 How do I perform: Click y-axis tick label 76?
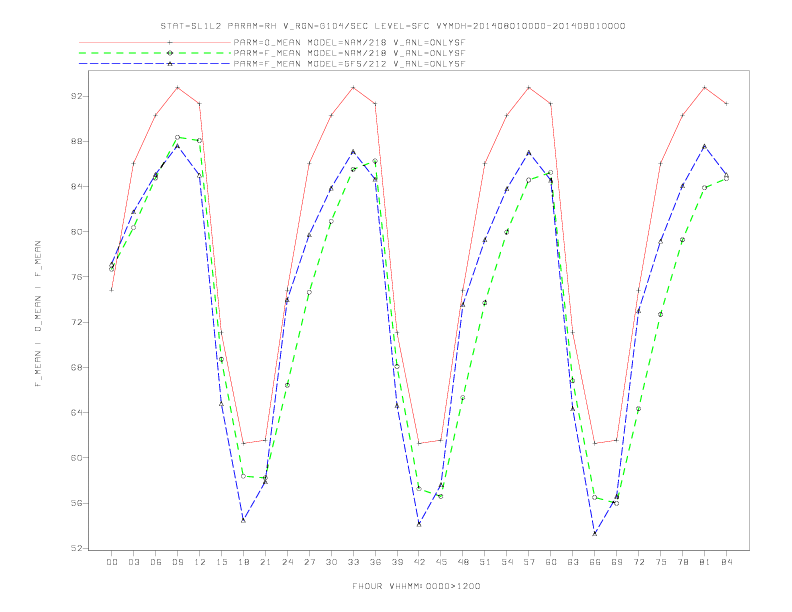[x=76, y=277]
